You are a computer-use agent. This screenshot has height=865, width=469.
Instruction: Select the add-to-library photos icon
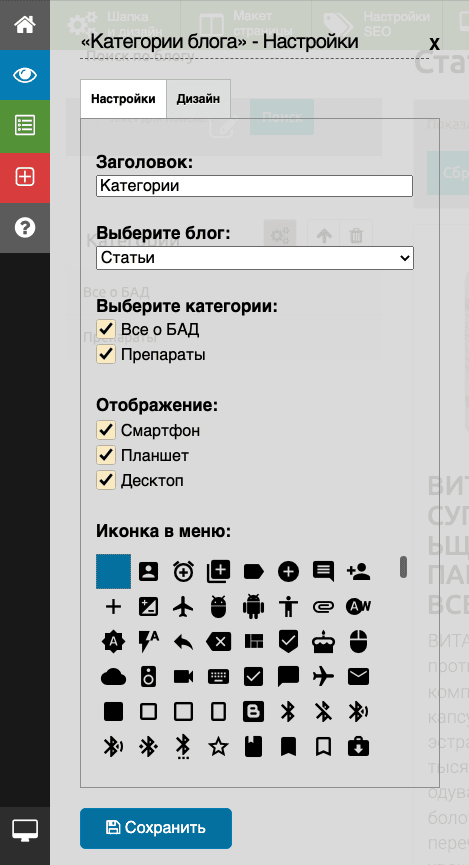pyautogui.click(x=218, y=572)
